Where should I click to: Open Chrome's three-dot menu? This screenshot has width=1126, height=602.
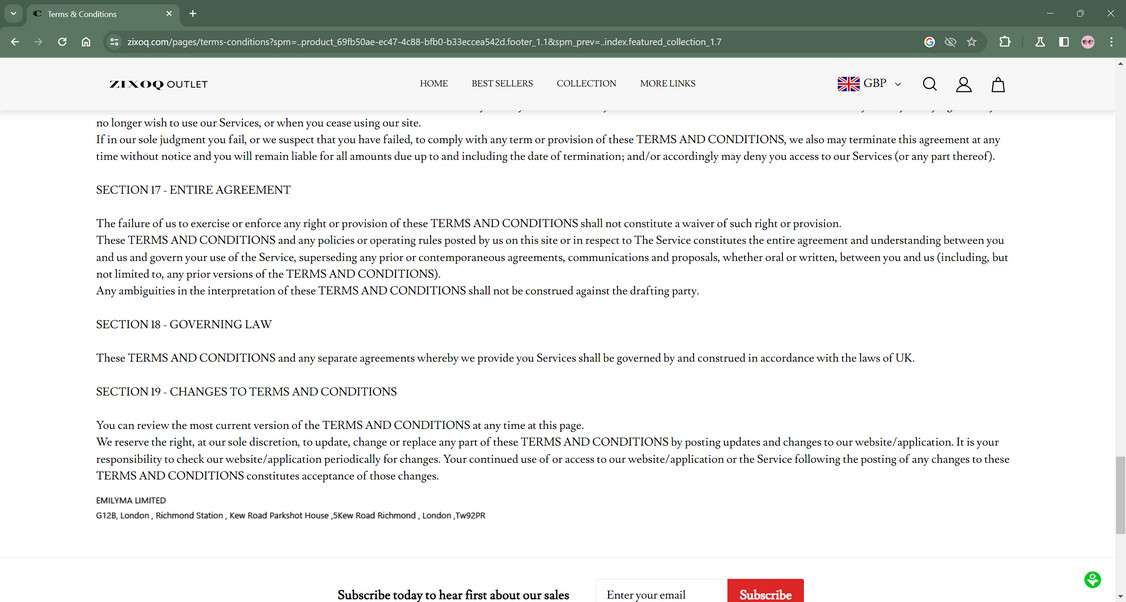pos(1111,42)
